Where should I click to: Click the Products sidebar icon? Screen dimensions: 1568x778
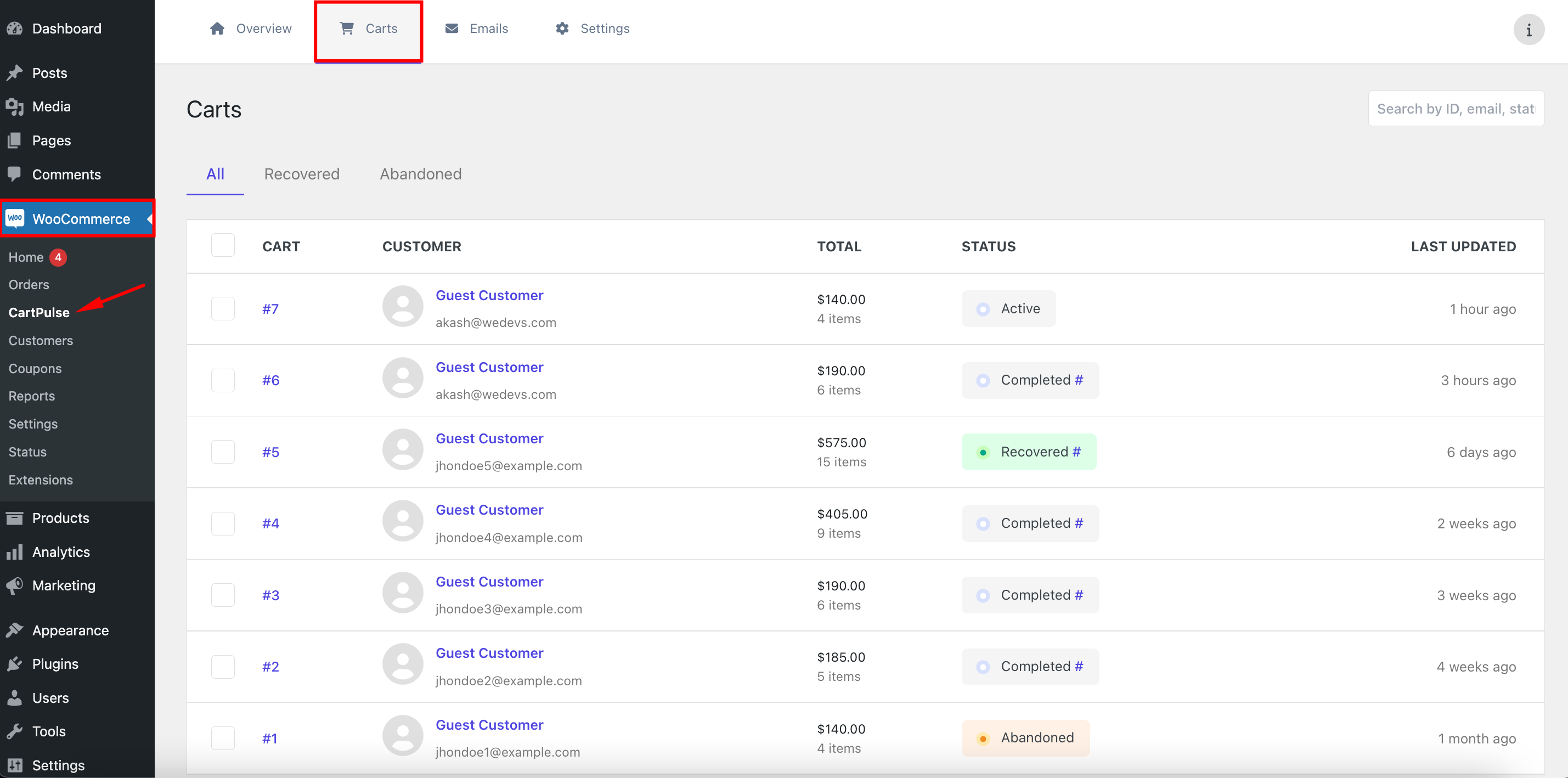tap(15, 517)
